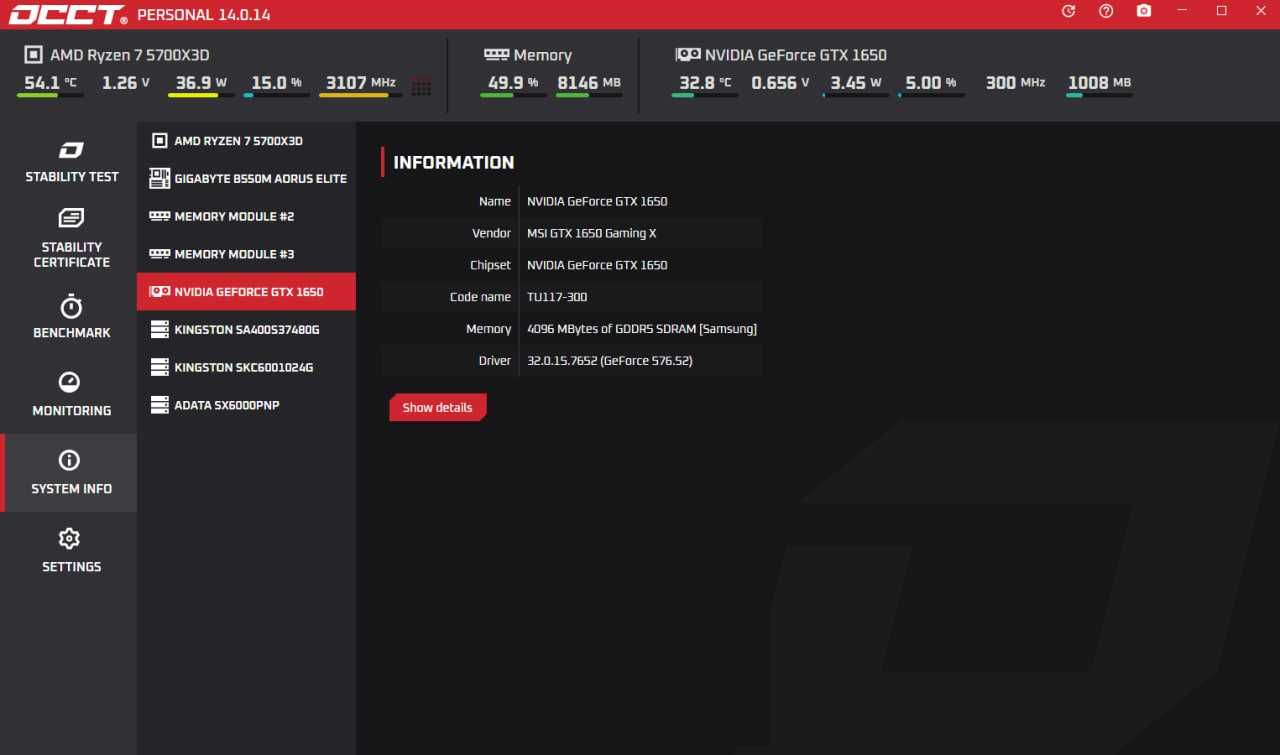Open the STABILITY CERTIFICATE section

click(x=71, y=255)
